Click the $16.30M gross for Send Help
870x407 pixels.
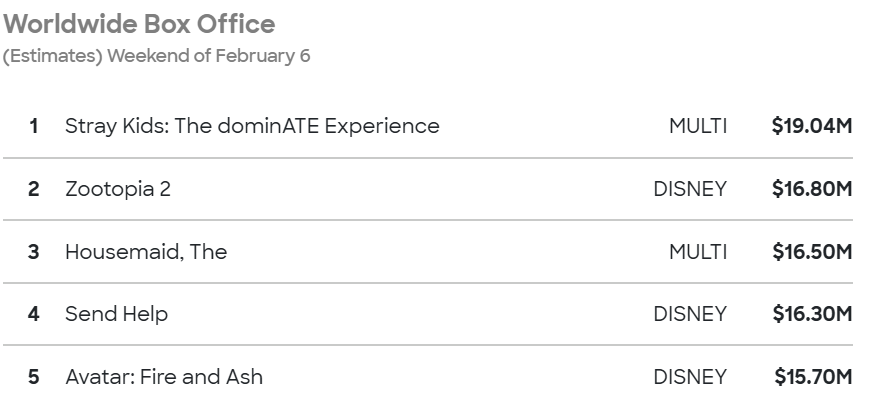(811, 314)
